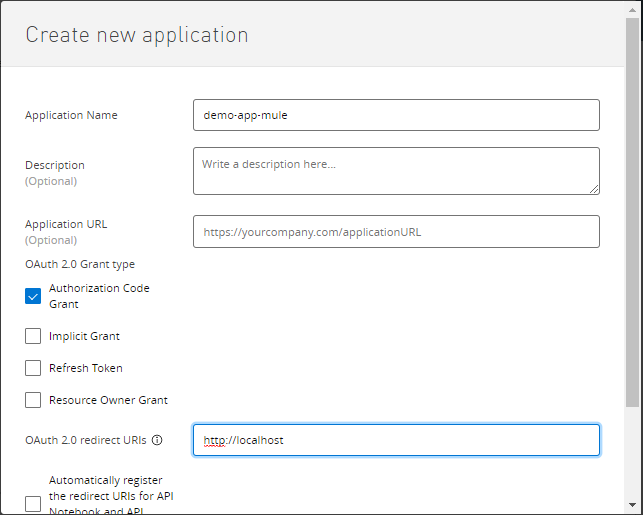643x515 pixels.
Task: Enable the Implicit Grant checkbox
Action: point(33,336)
